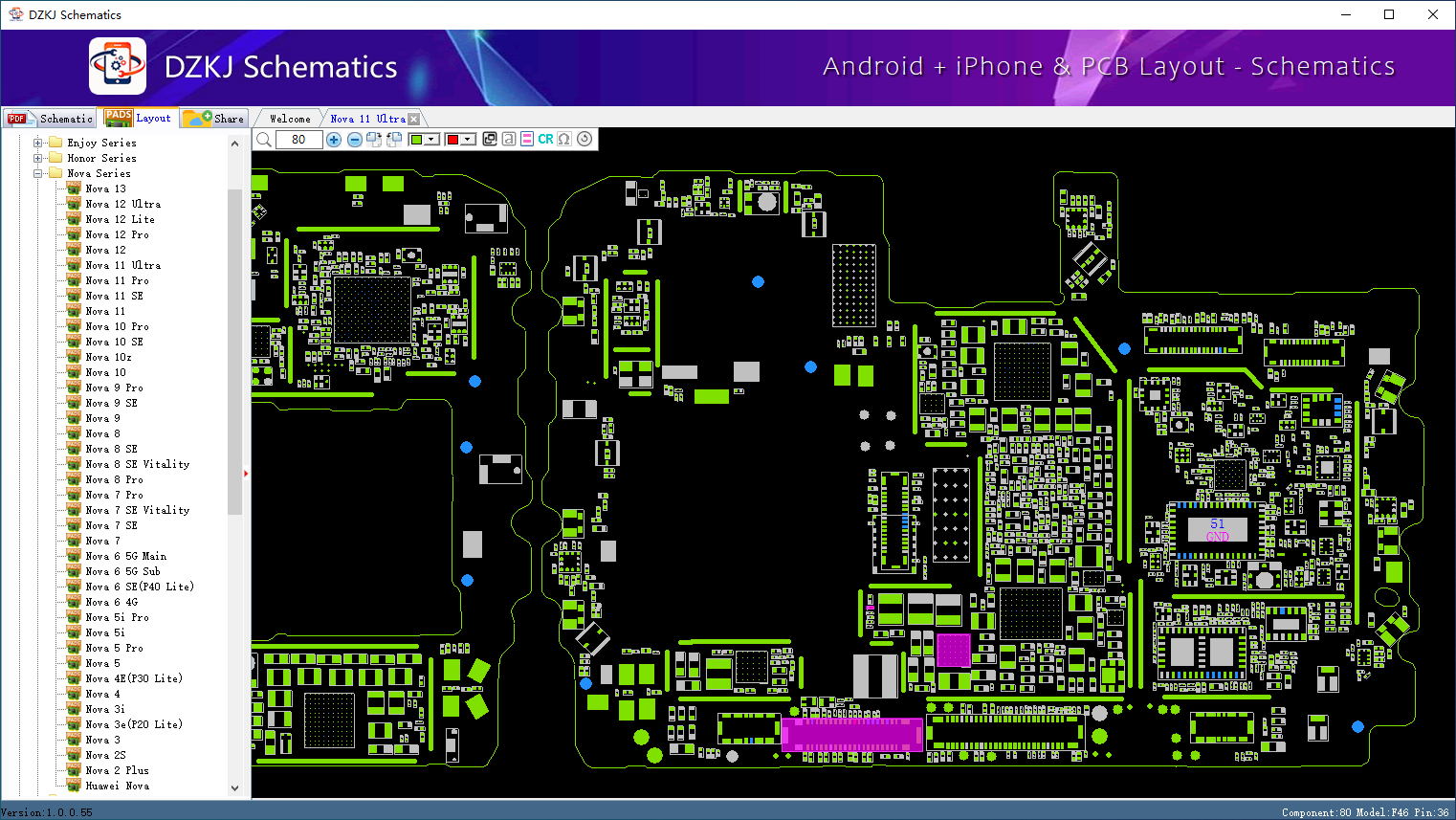Click the tree panel scroll down arrow
1456x820 pixels.
[x=235, y=788]
